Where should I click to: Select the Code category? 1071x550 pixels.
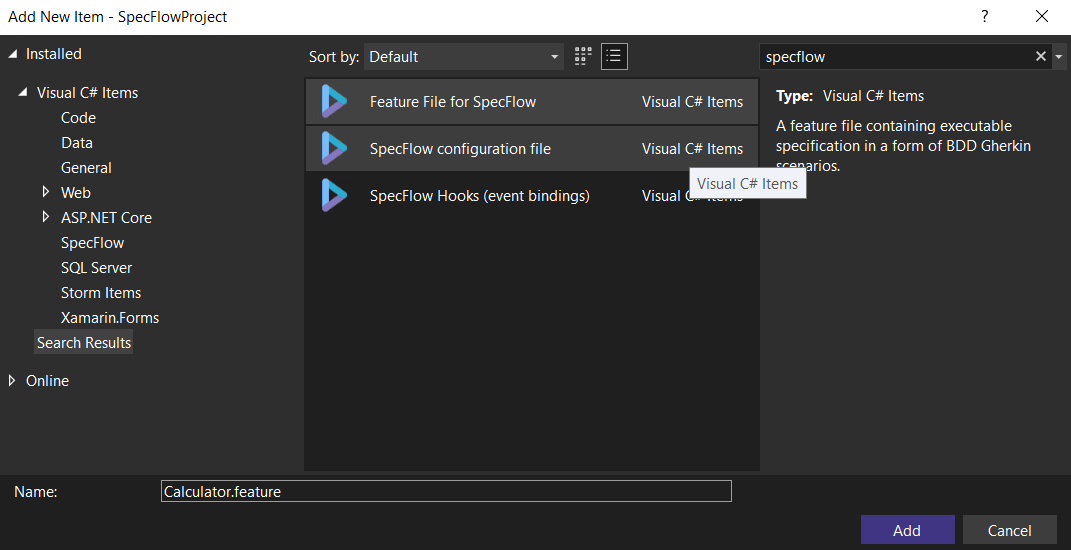point(78,118)
